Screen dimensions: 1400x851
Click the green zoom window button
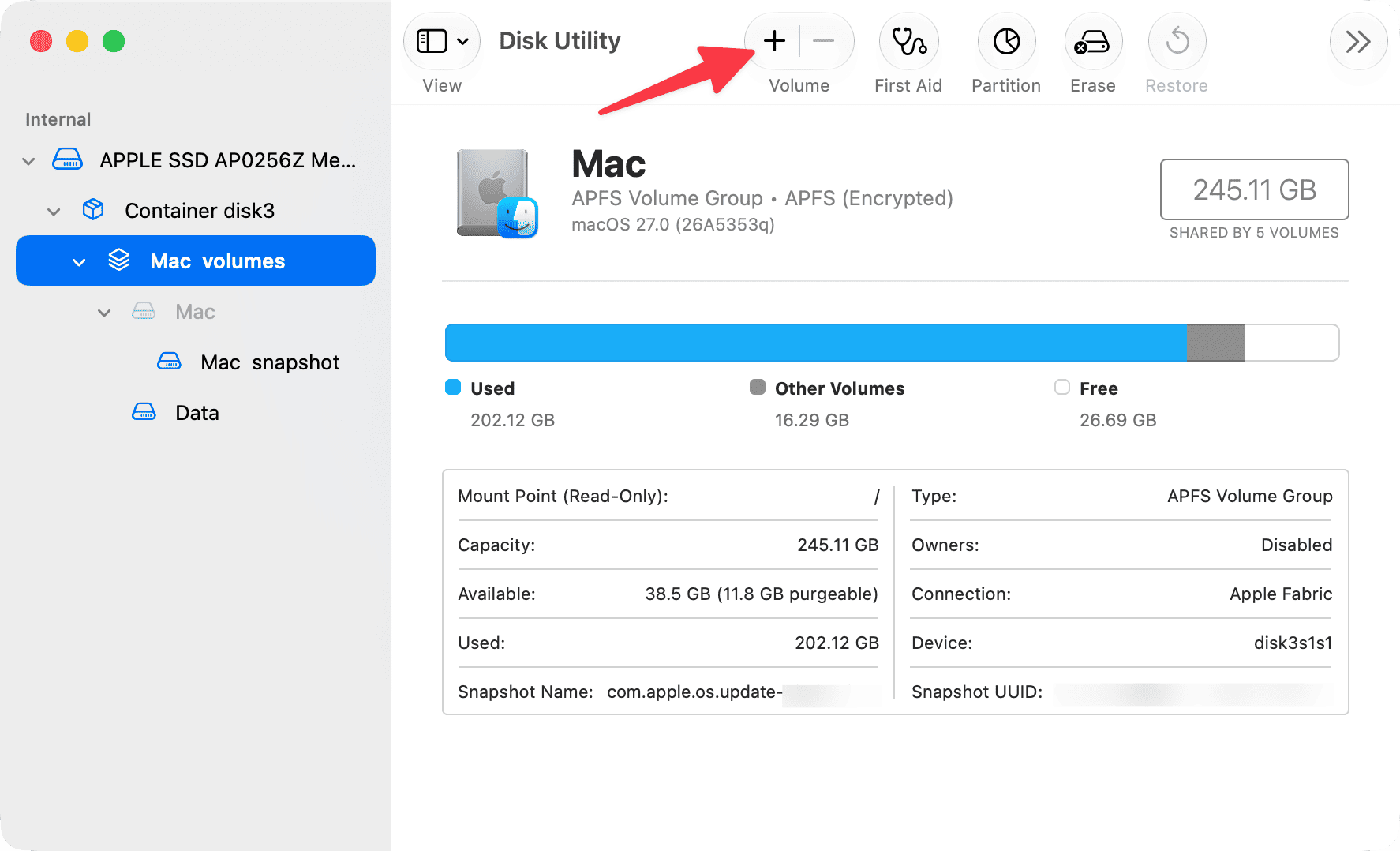[x=114, y=40]
